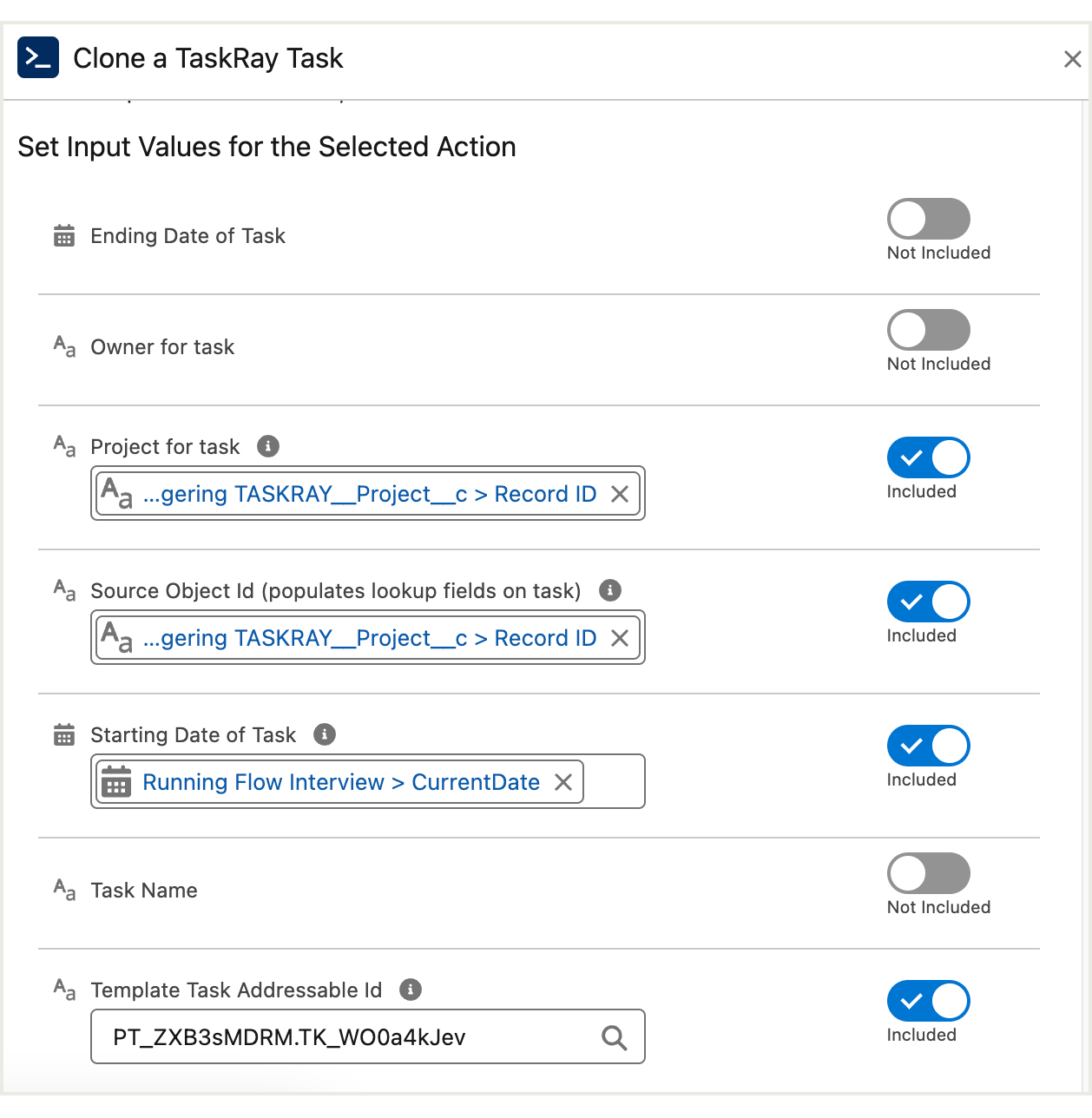The image size is (1092, 1118).
Task: Click info icon beside Template Task Addressable Id
Action: point(411,990)
